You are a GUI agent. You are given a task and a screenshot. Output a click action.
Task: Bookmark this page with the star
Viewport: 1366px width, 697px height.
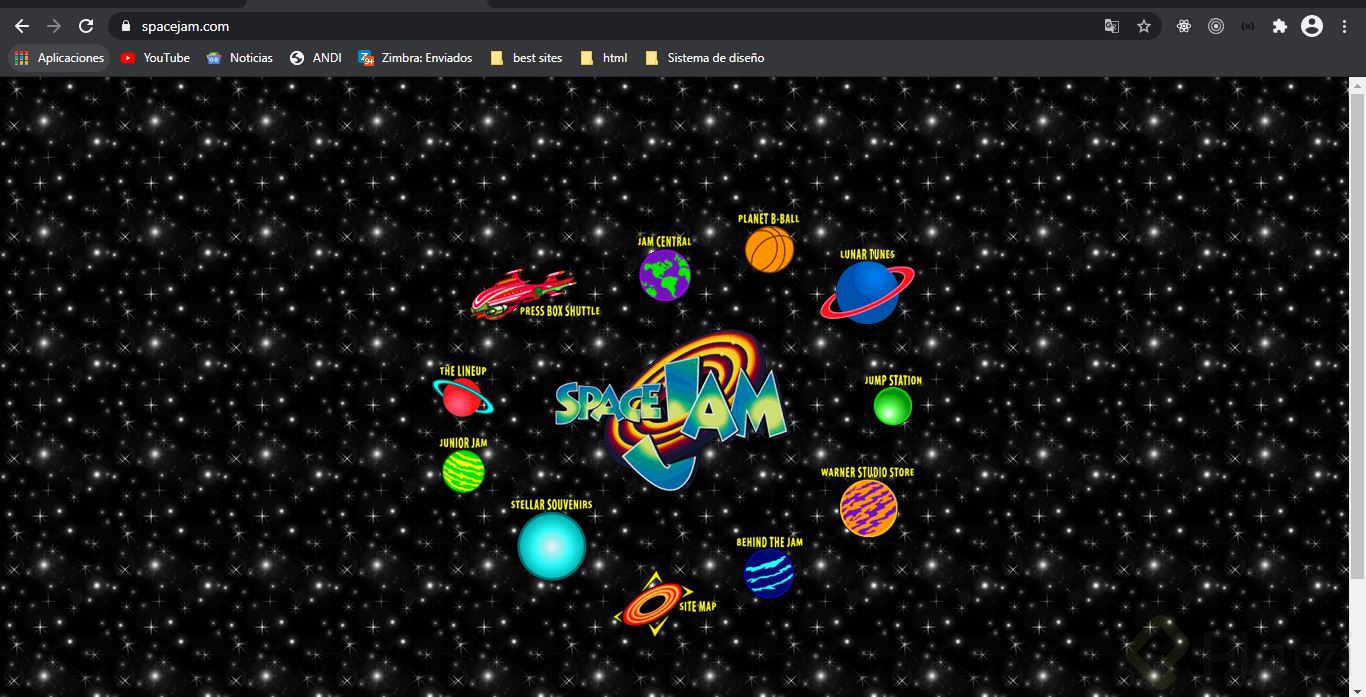pyautogui.click(x=1144, y=26)
